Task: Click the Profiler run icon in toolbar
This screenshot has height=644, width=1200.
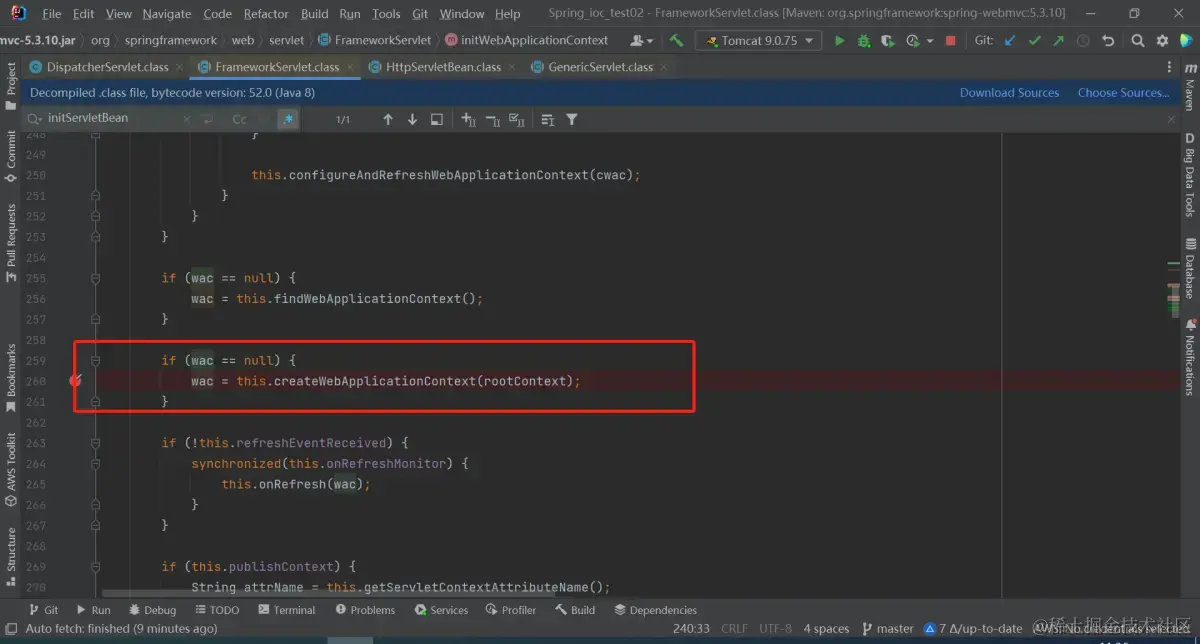Action: point(912,41)
